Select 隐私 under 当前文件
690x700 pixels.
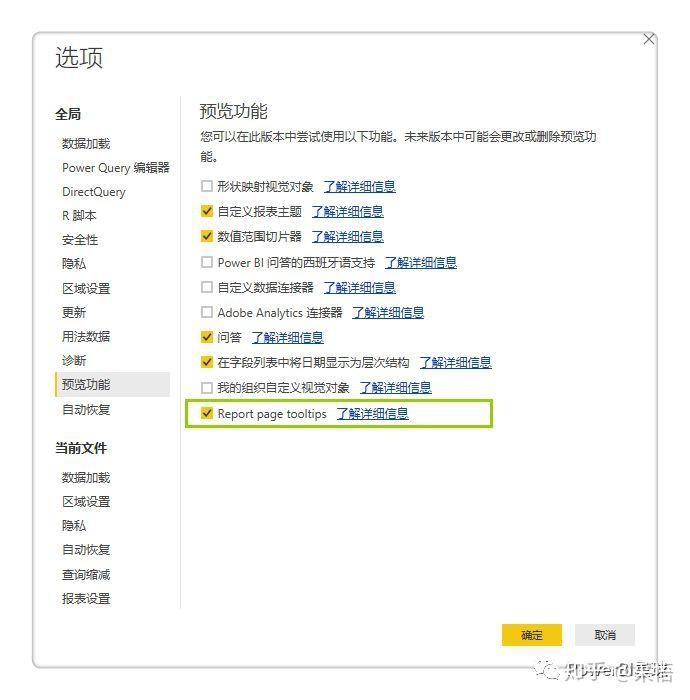[x=74, y=525]
